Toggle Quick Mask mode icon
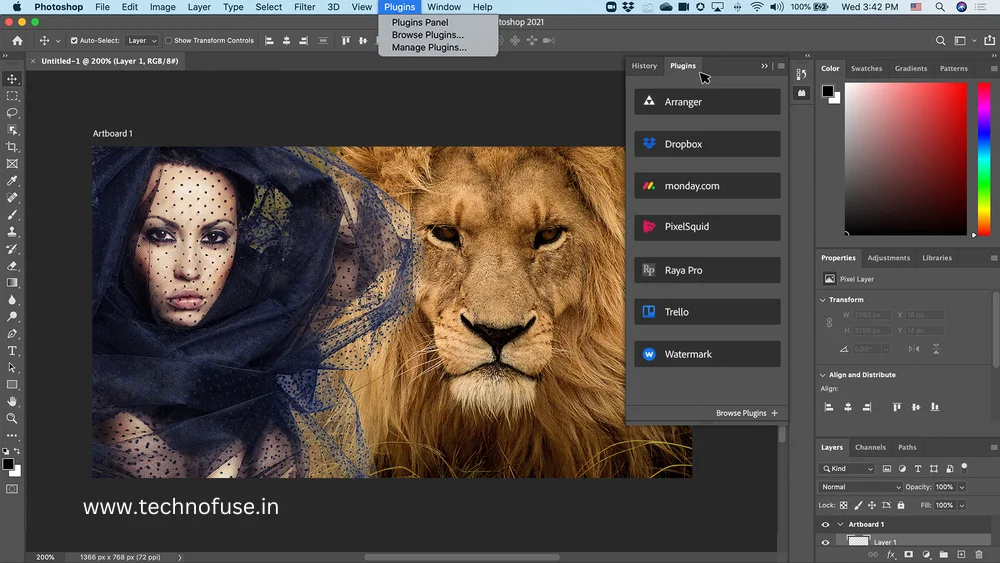1000x563 pixels. click(x=12, y=489)
